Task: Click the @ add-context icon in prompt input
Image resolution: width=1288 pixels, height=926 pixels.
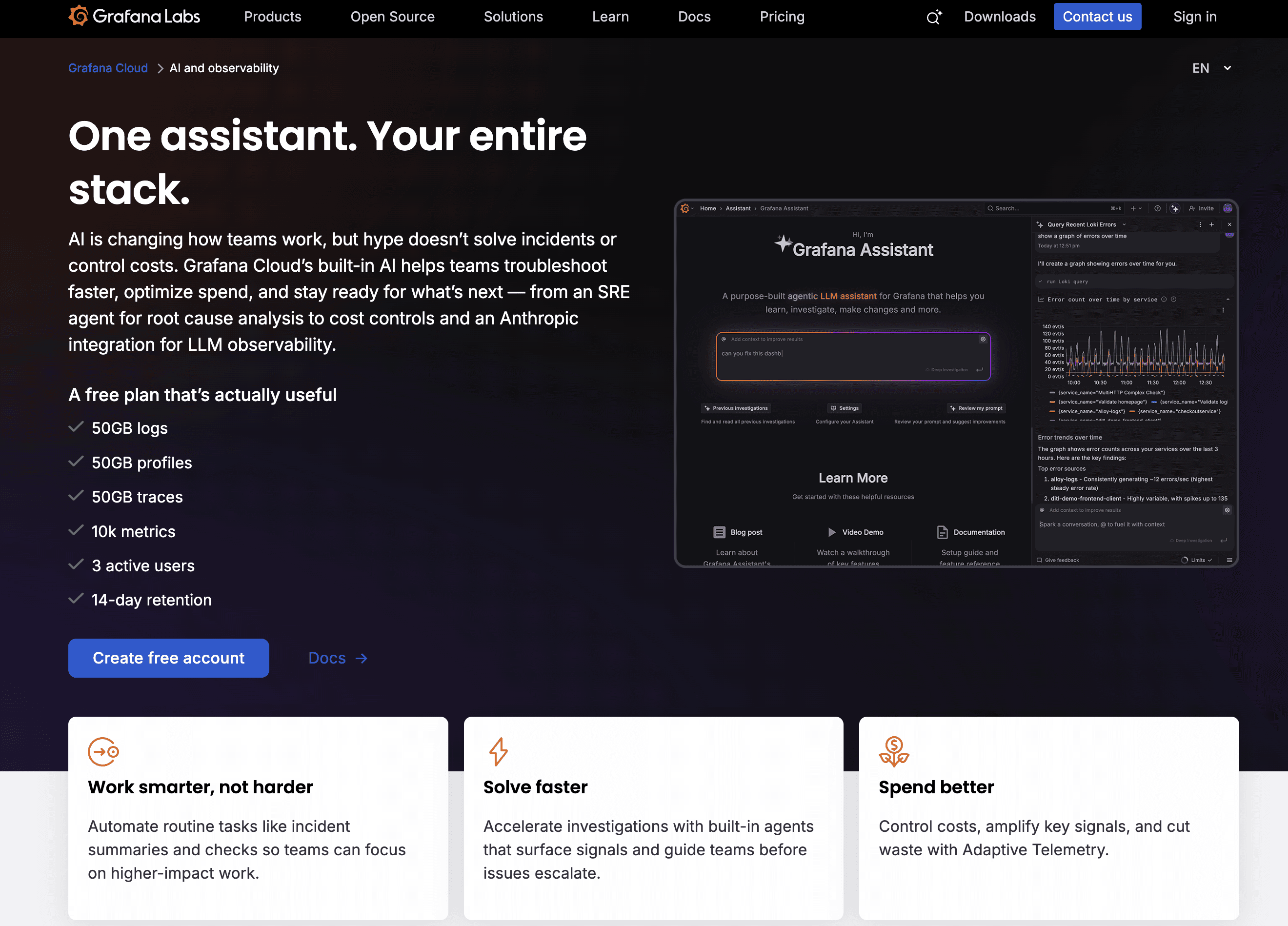Action: 724,340
